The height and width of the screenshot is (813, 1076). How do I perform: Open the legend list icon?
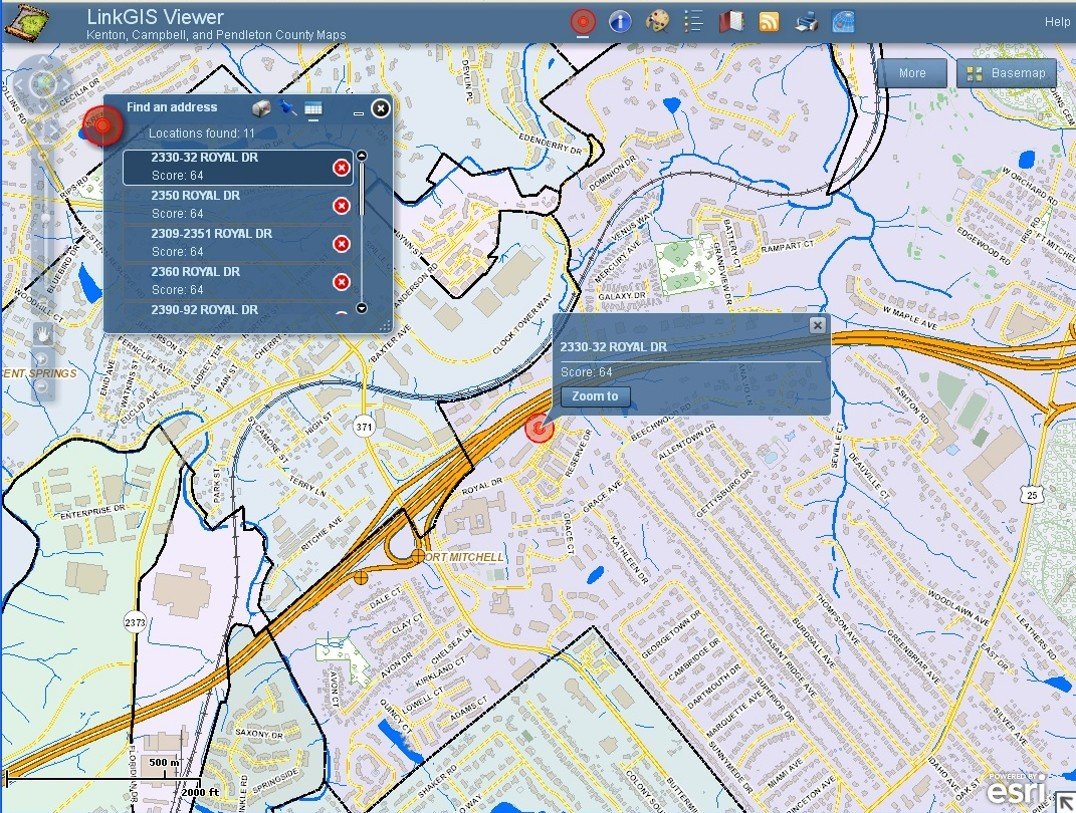coord(694,21)
